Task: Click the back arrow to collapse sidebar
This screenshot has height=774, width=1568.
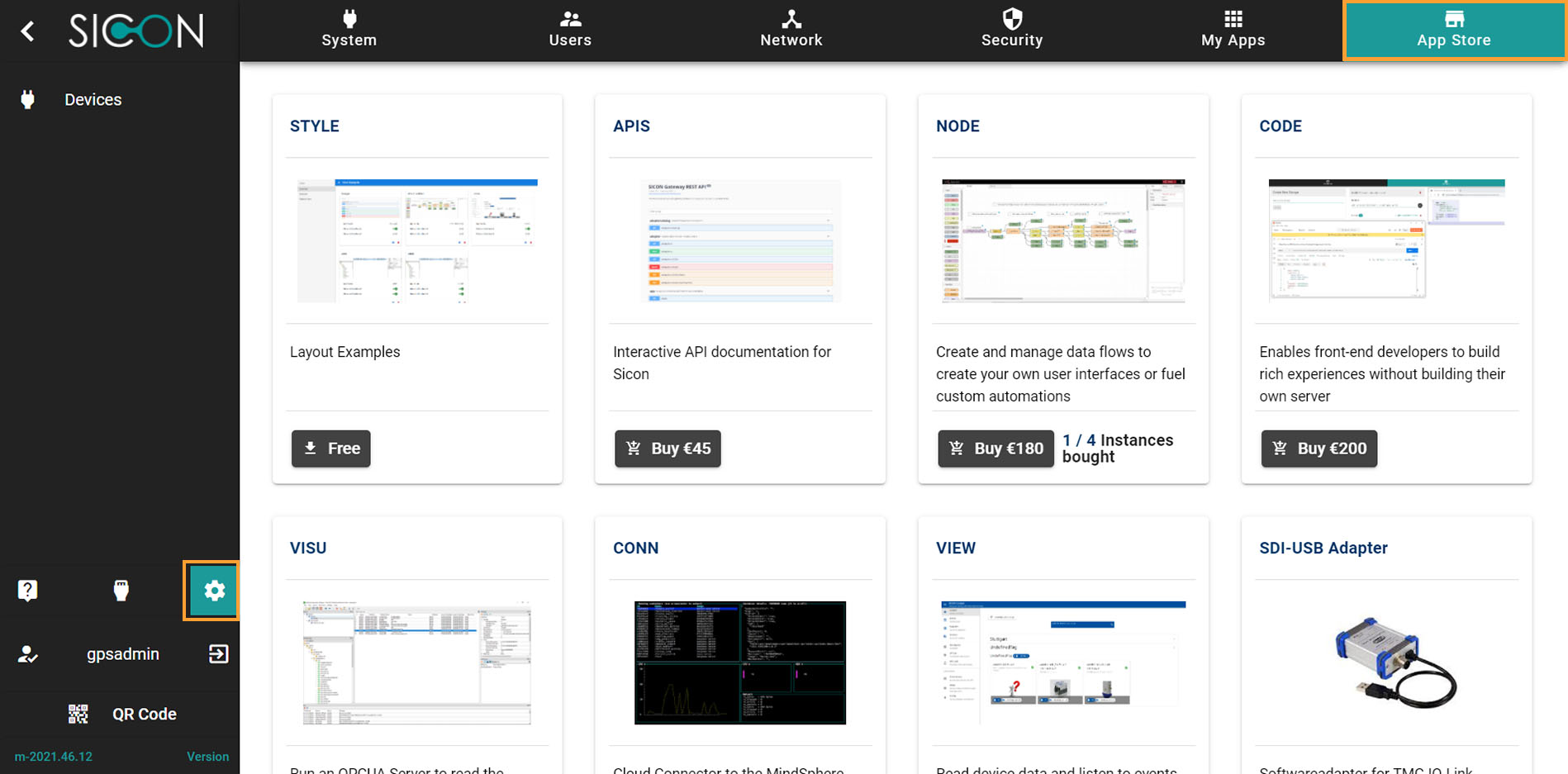Action: coord(28,31)
